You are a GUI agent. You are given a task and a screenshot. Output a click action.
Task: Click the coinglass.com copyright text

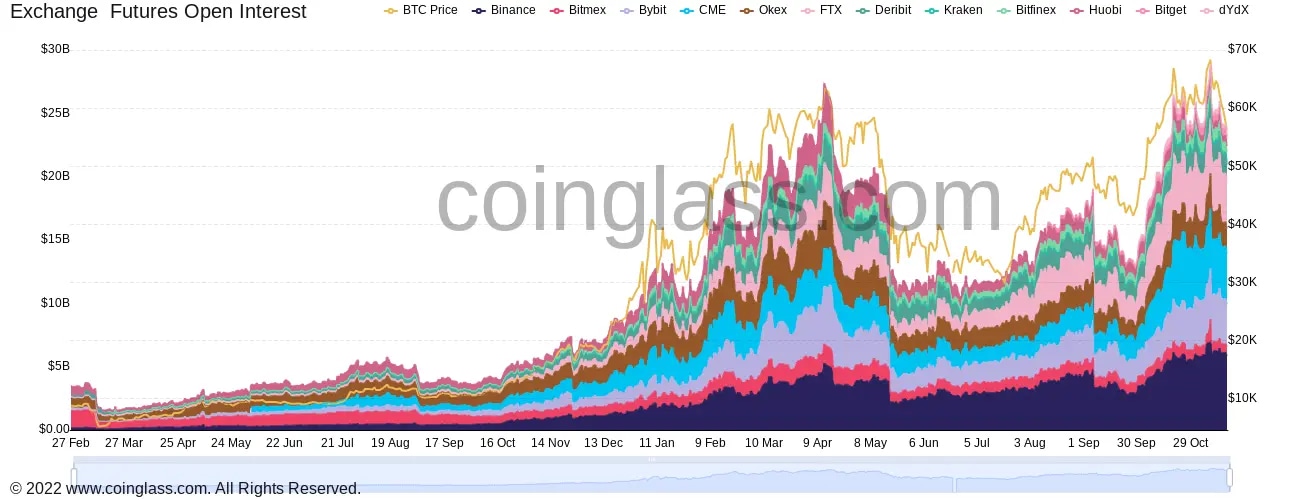pyautogui.click(x=185, y=489)
